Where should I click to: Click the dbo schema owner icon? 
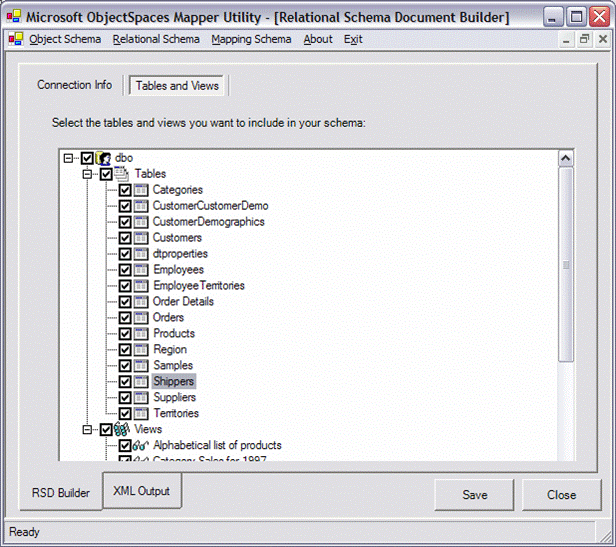[103, 158]
